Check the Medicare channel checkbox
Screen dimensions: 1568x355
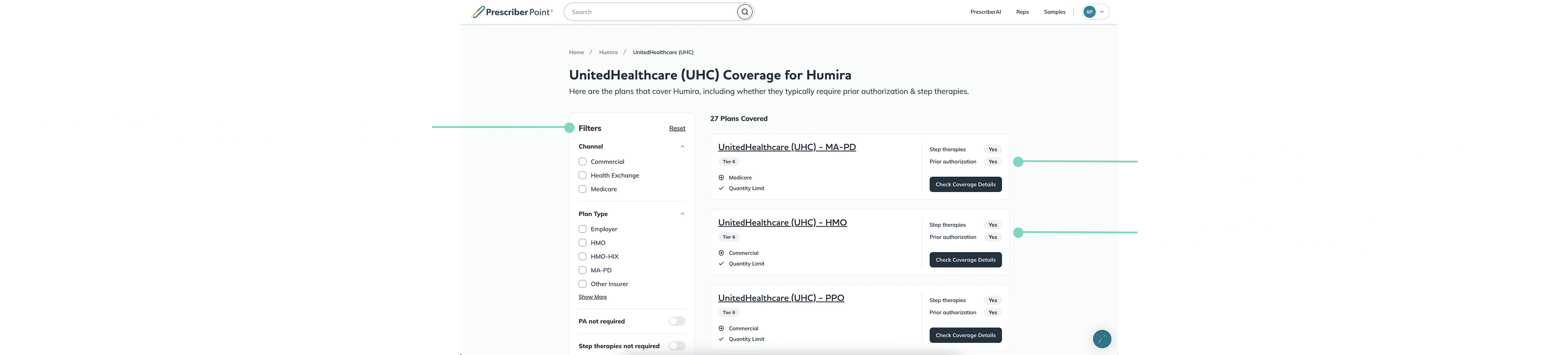tap(582, 189)
